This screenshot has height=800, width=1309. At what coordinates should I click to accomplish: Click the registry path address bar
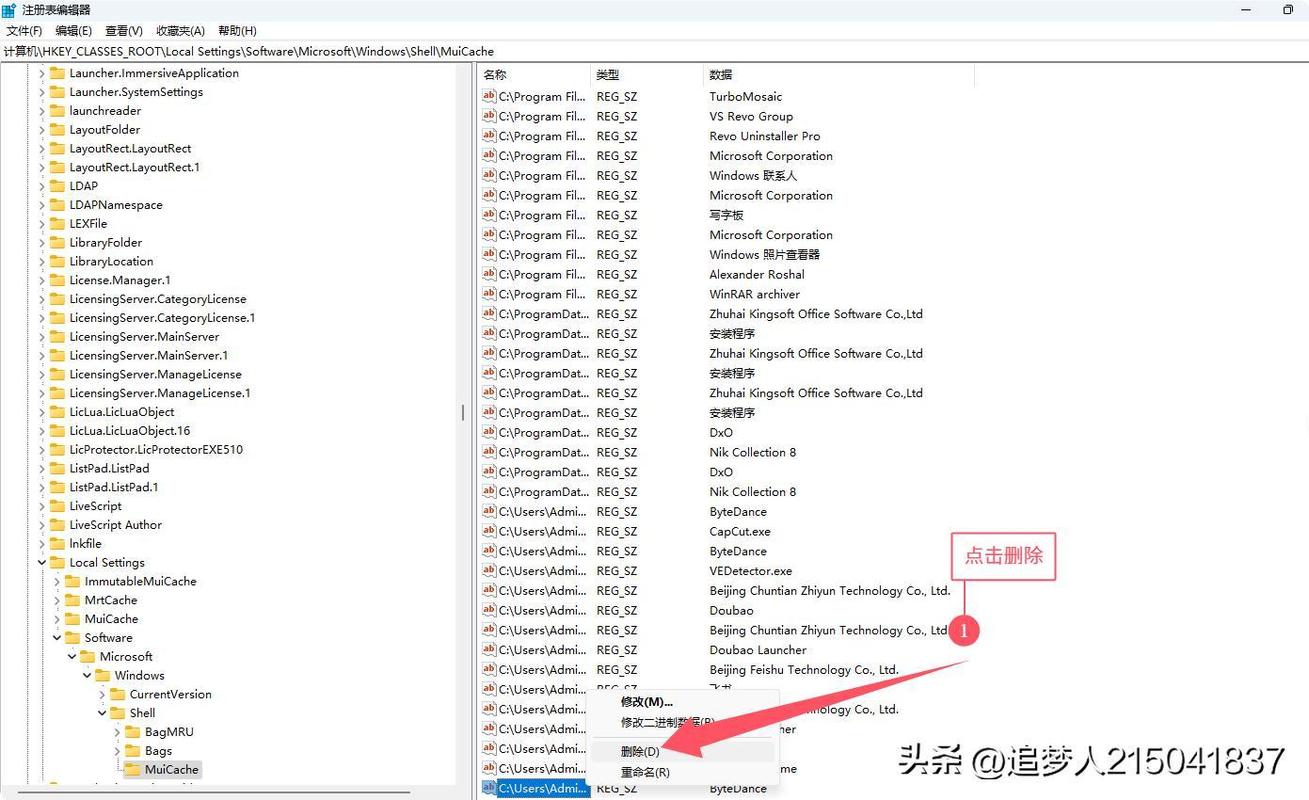654,51
